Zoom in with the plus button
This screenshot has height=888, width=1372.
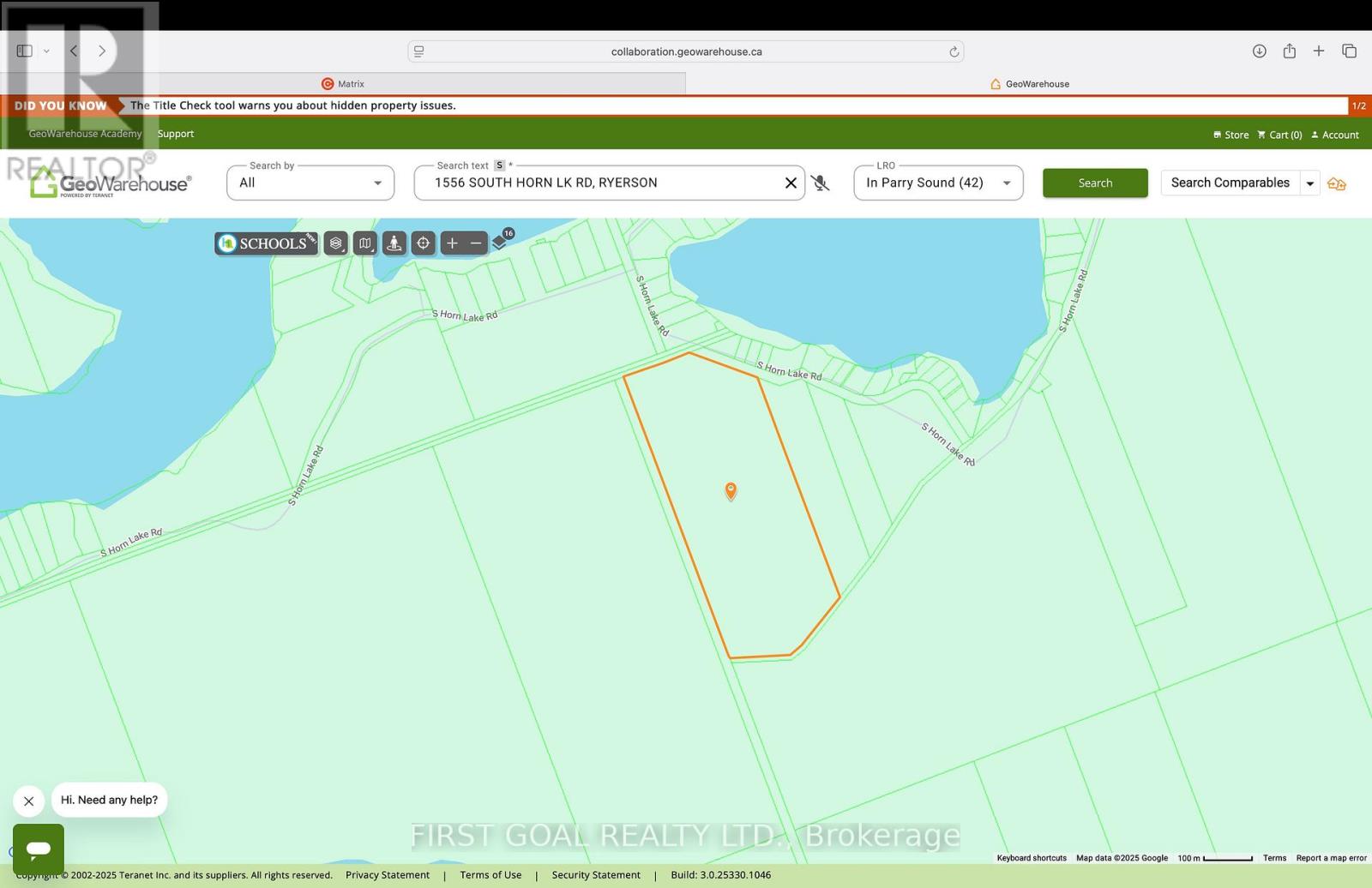point(452,243)
